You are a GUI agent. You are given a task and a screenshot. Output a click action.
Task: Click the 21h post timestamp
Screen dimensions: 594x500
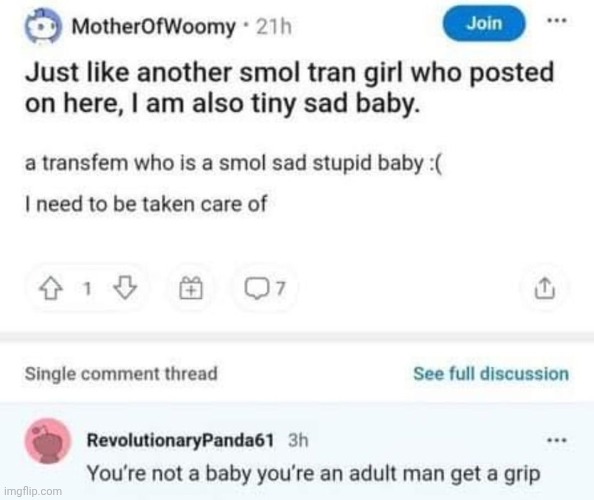(274, 27)
